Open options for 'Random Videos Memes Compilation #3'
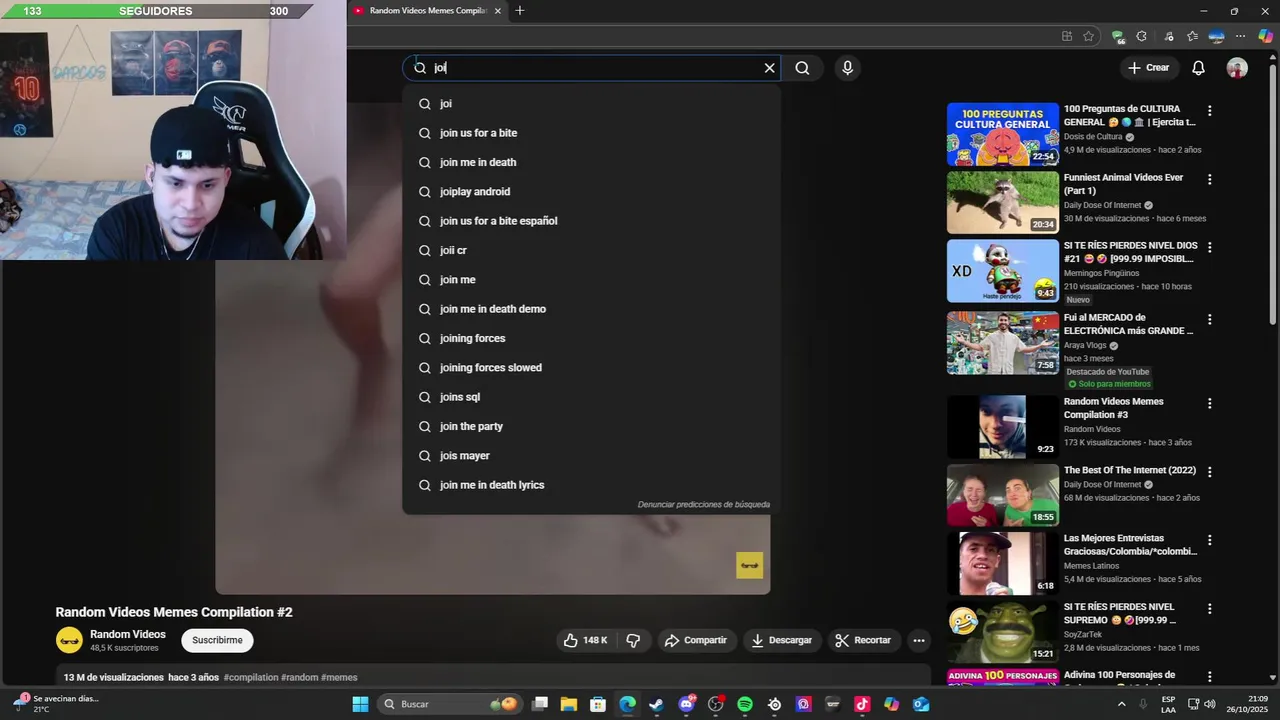 [x=1209, y=404]
